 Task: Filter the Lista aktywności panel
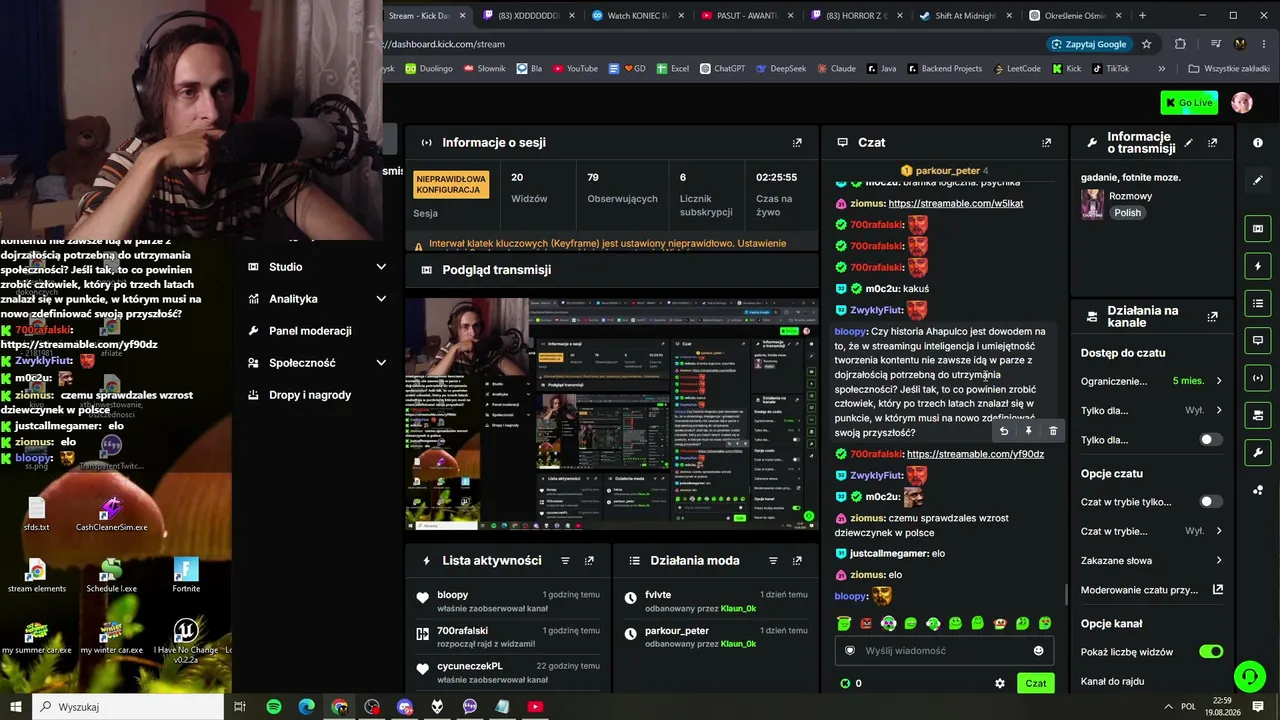(x=565, y=561)
